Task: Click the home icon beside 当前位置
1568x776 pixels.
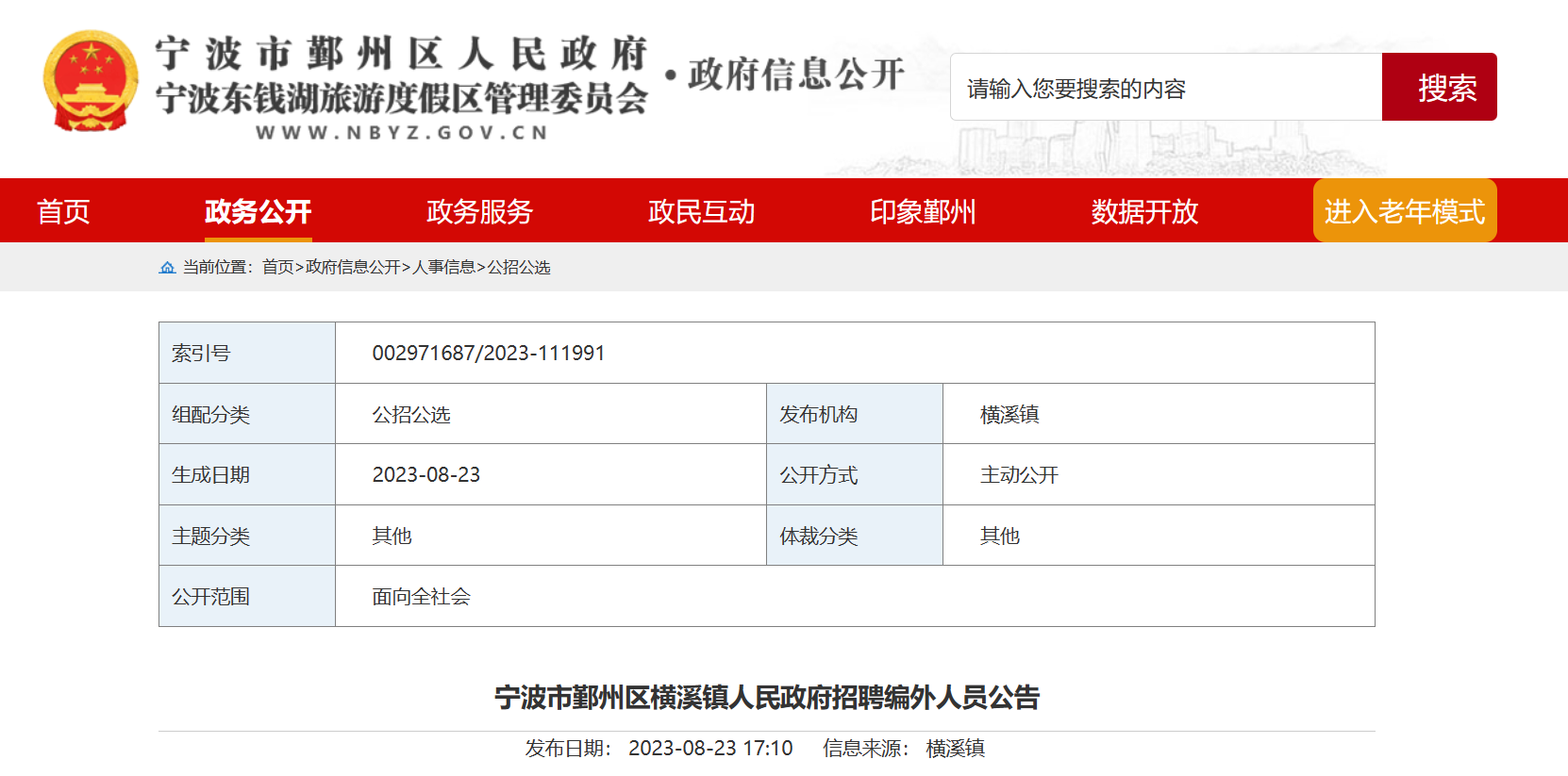Action: (167, 268)
